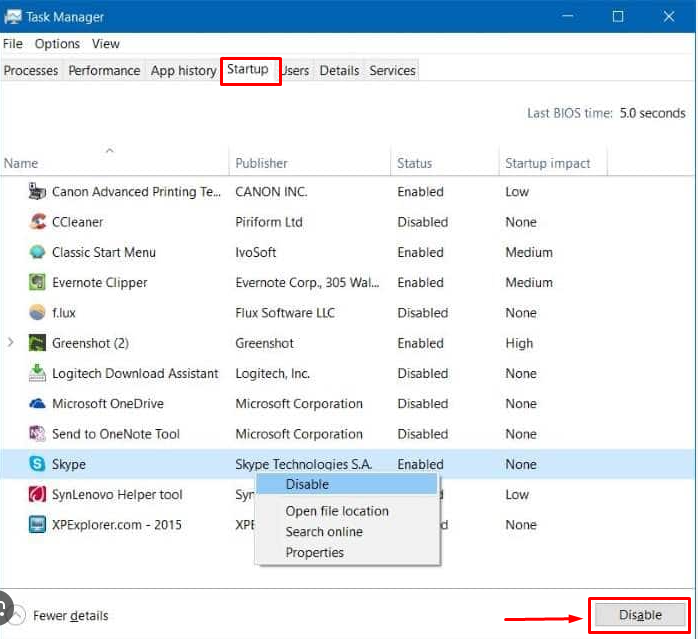Select the Evernote Clipper icon

(37, 283)
